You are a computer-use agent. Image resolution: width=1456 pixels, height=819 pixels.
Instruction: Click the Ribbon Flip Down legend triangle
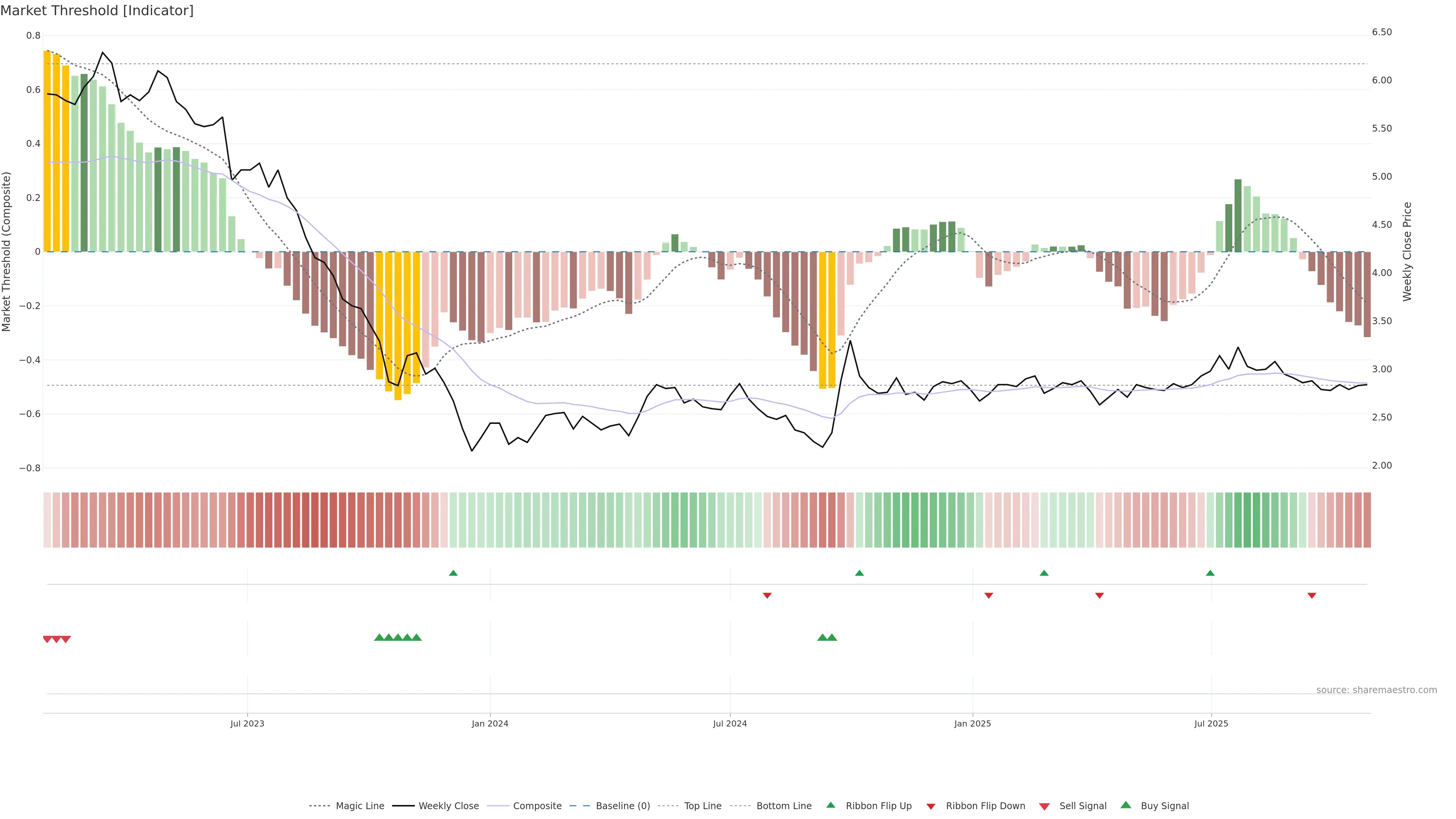coord(931,806)
